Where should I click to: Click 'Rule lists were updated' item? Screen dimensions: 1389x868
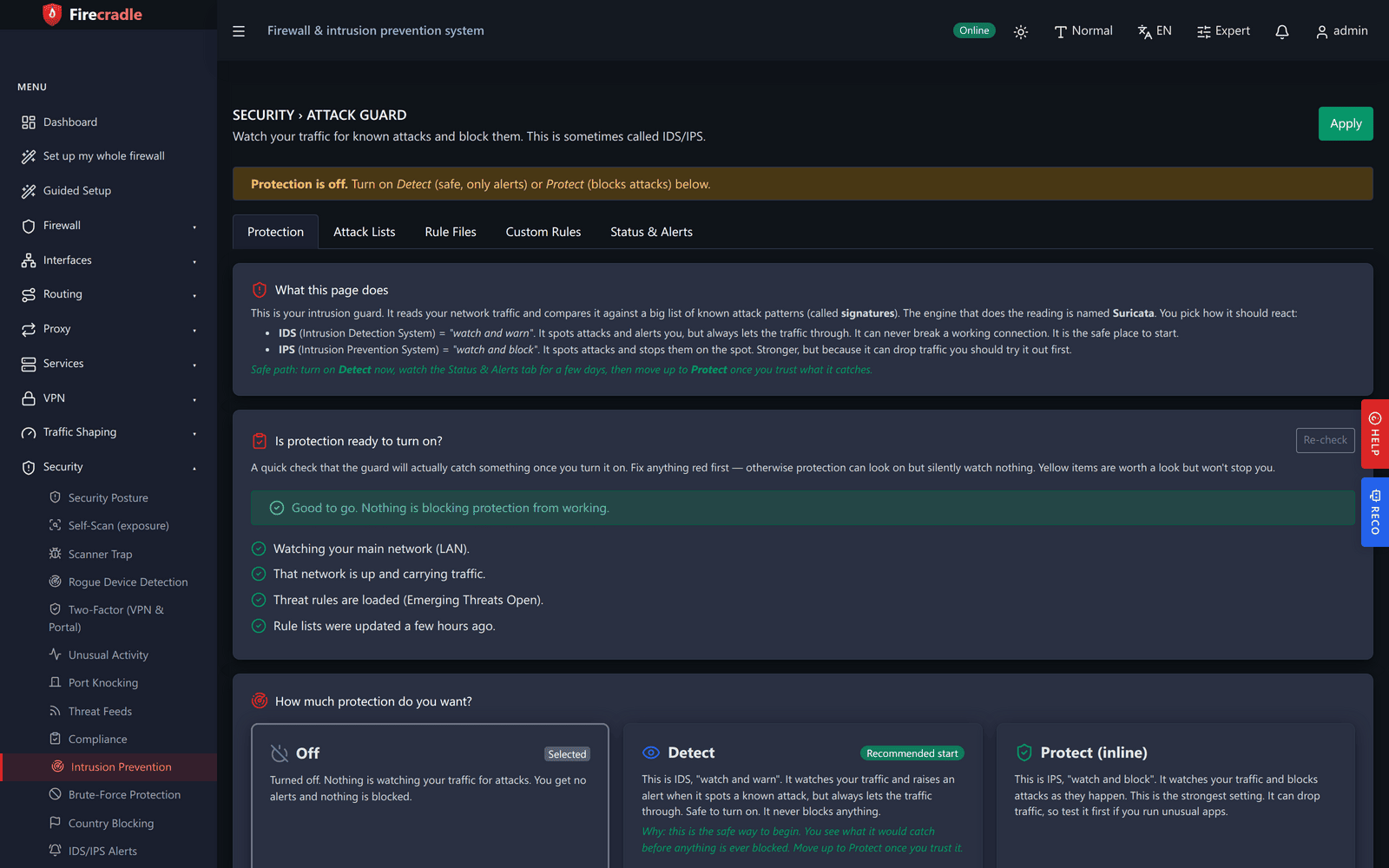[373, 626]
